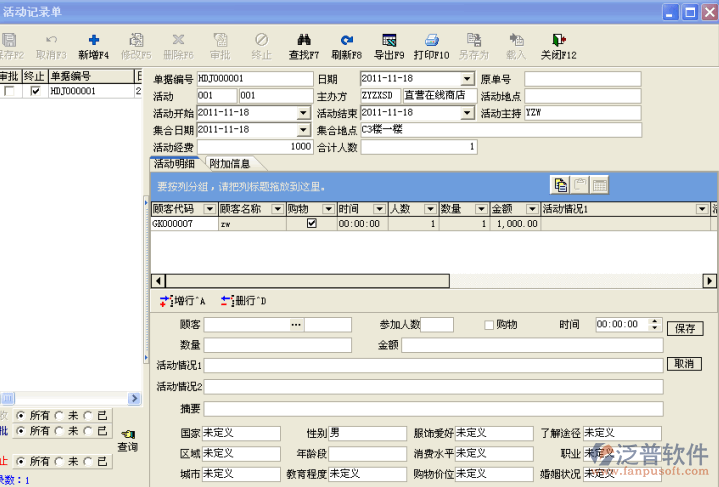Click the 查询 query icon in left panel
This screenshot has height=487, width=719.
point(128,435)
